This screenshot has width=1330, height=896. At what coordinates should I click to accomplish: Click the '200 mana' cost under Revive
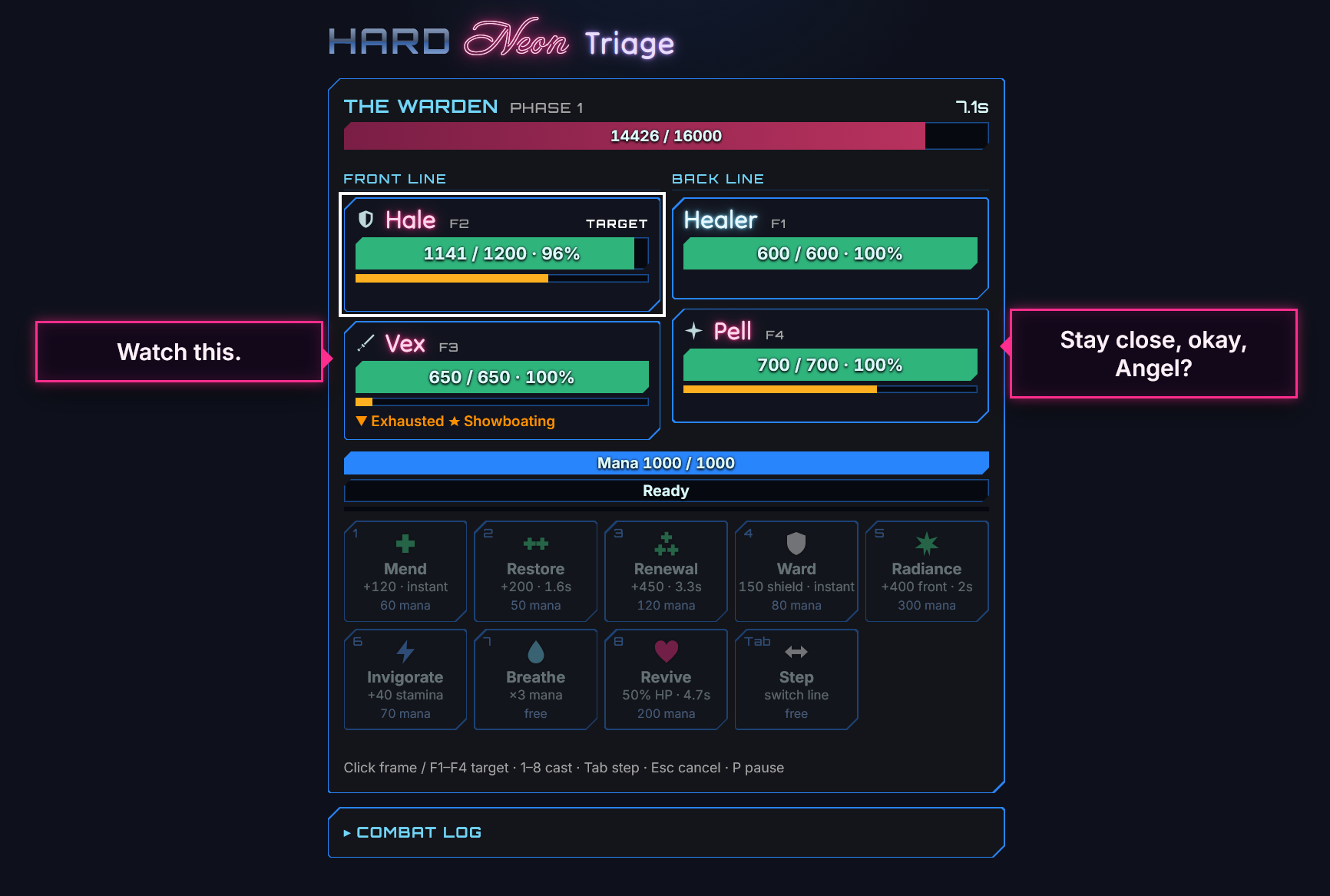point(666,714)
